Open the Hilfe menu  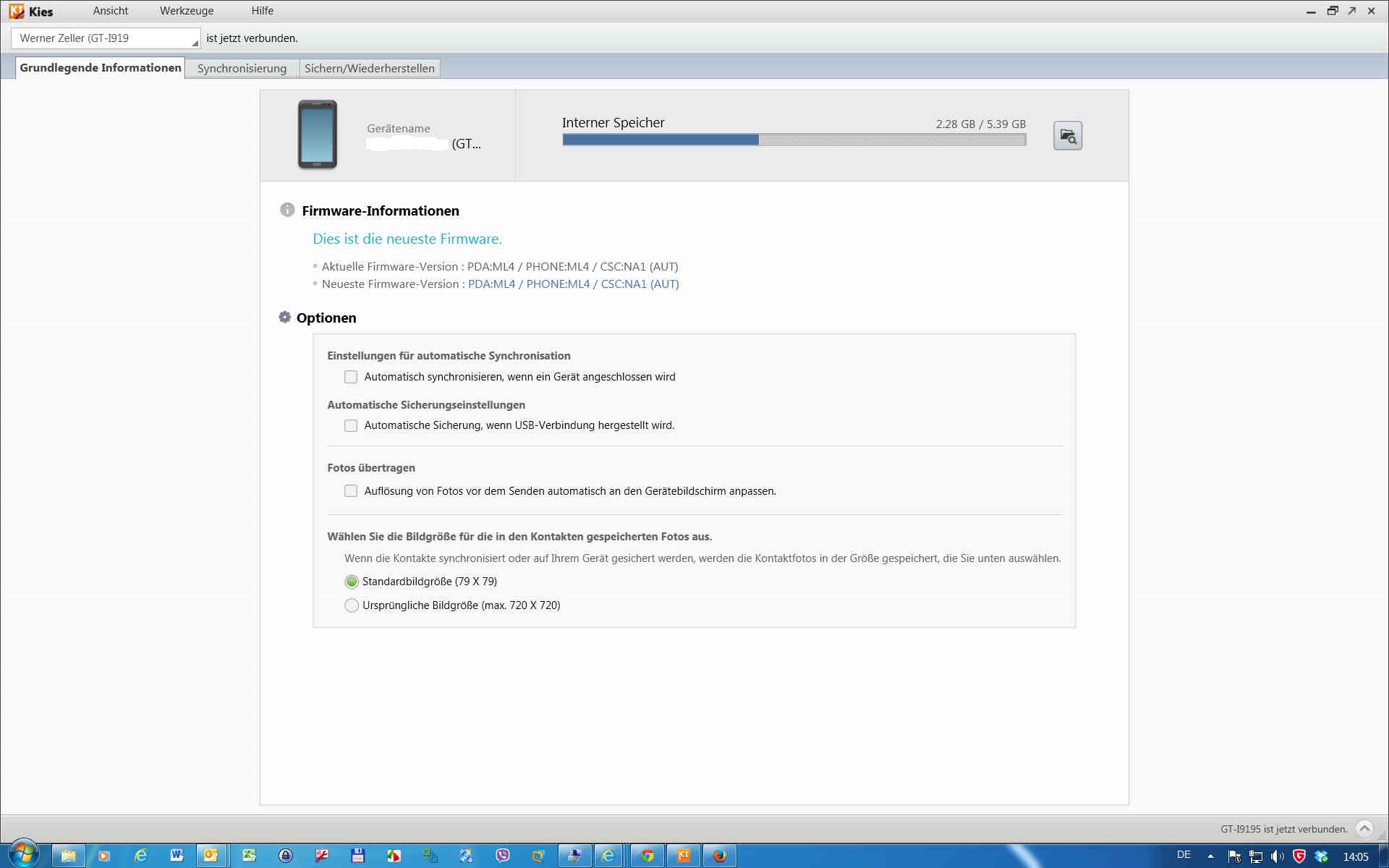coord(263,11)
